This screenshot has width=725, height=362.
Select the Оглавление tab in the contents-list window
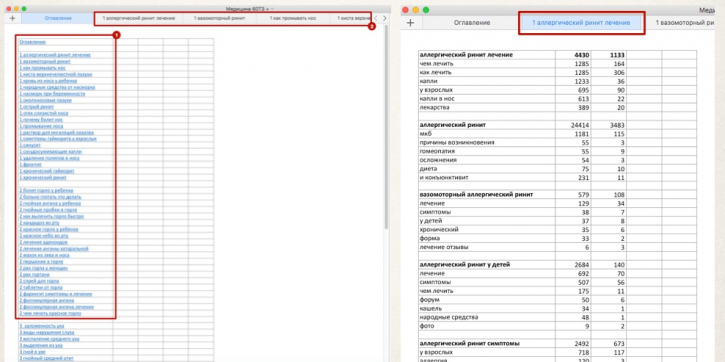58,18
